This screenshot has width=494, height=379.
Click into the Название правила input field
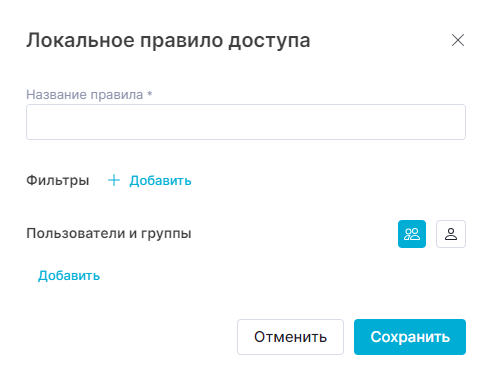246,122
